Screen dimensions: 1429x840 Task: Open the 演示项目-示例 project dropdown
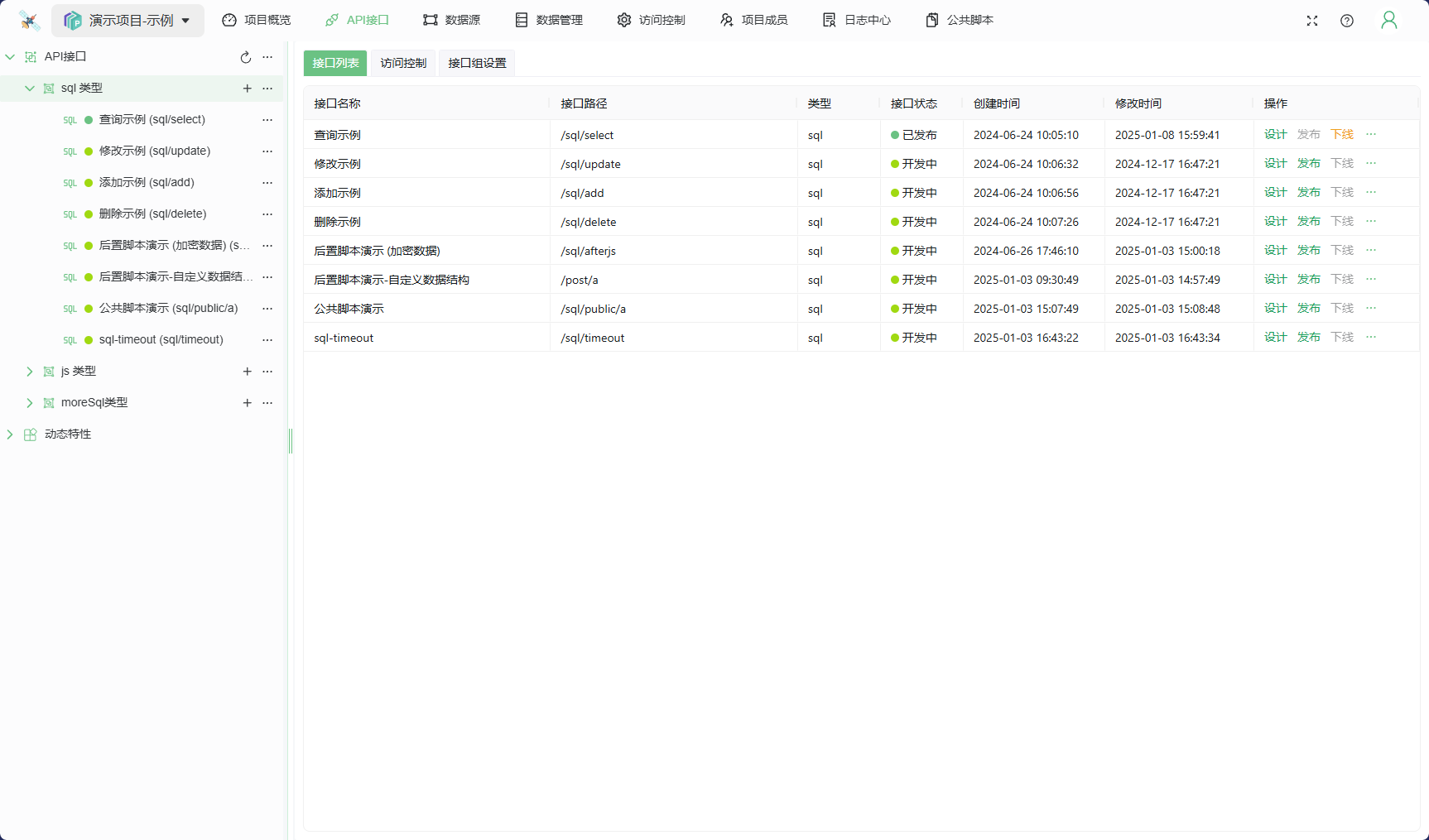[x=128, y=21]
